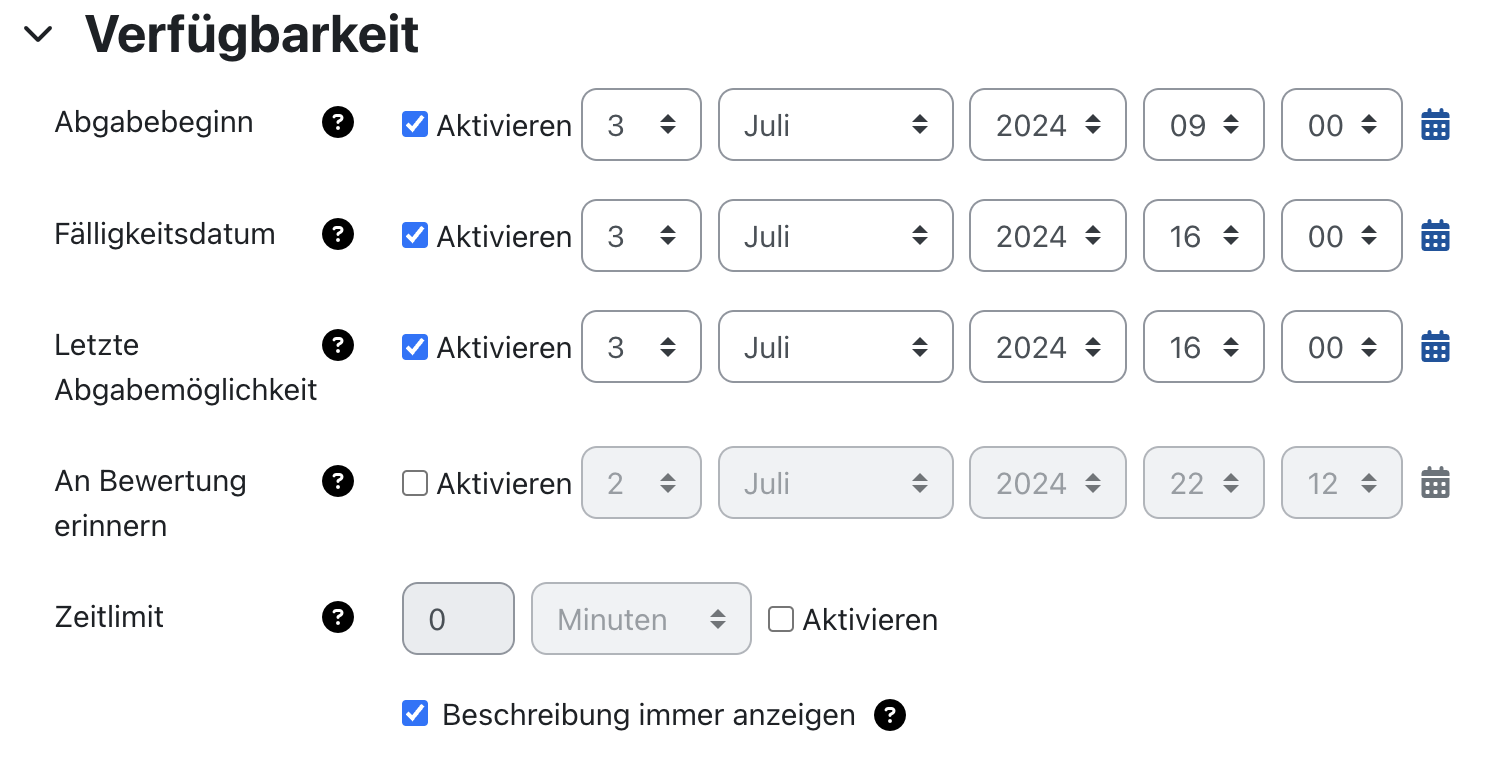Open the Juli month dropdown for Fälligkeitsdatum

pyautogui.click(x=835, y=235)
